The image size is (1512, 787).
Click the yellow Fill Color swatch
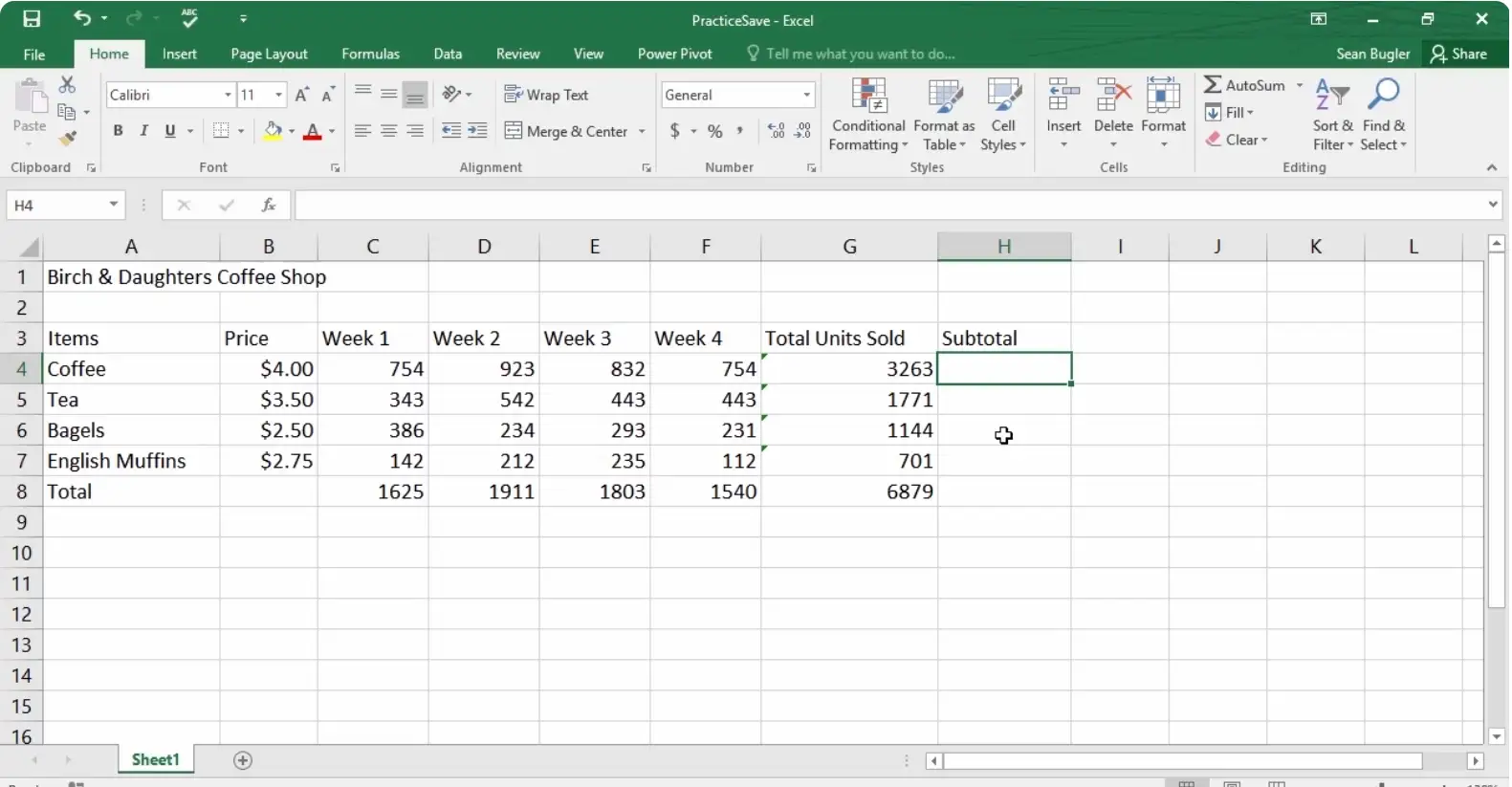coord(273,131)
